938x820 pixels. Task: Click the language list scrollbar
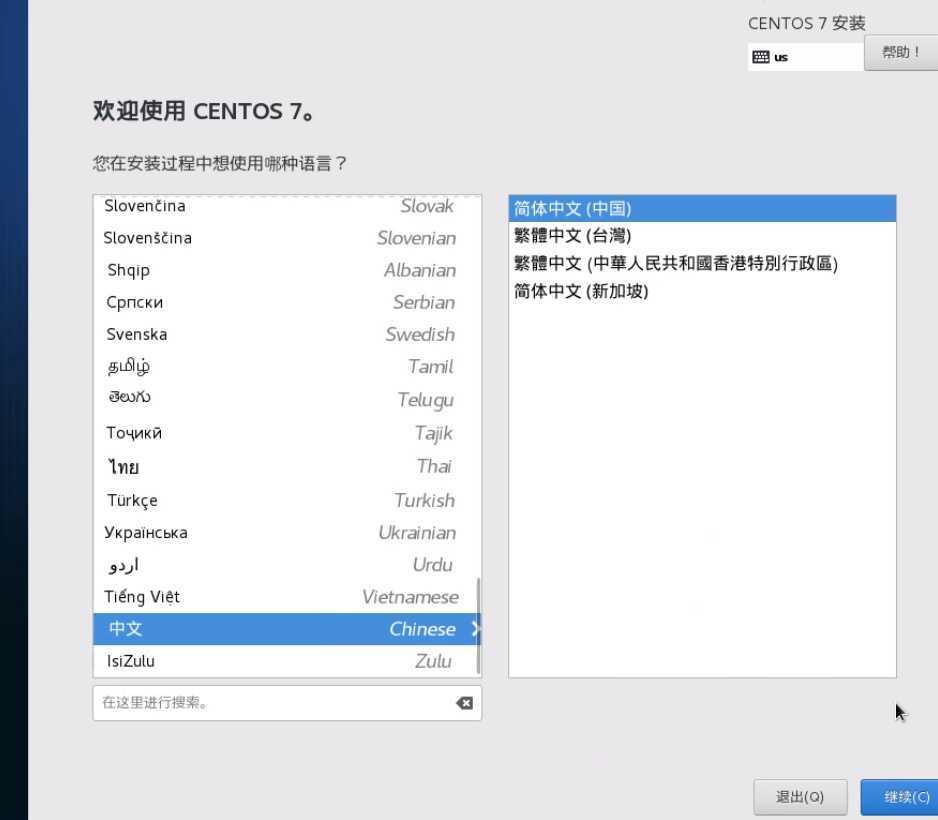coord(478,625)
